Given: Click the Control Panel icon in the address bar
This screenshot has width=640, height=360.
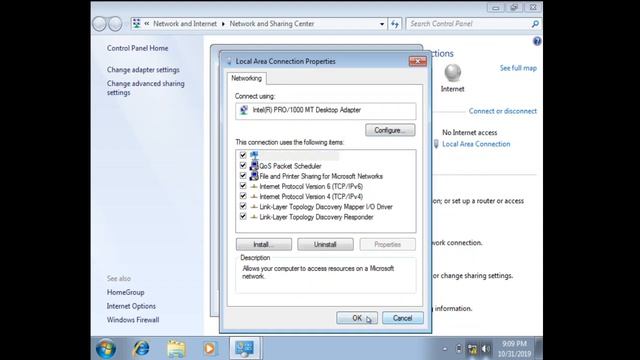Looking at the screenshot, I should click(x=136, y=24).
